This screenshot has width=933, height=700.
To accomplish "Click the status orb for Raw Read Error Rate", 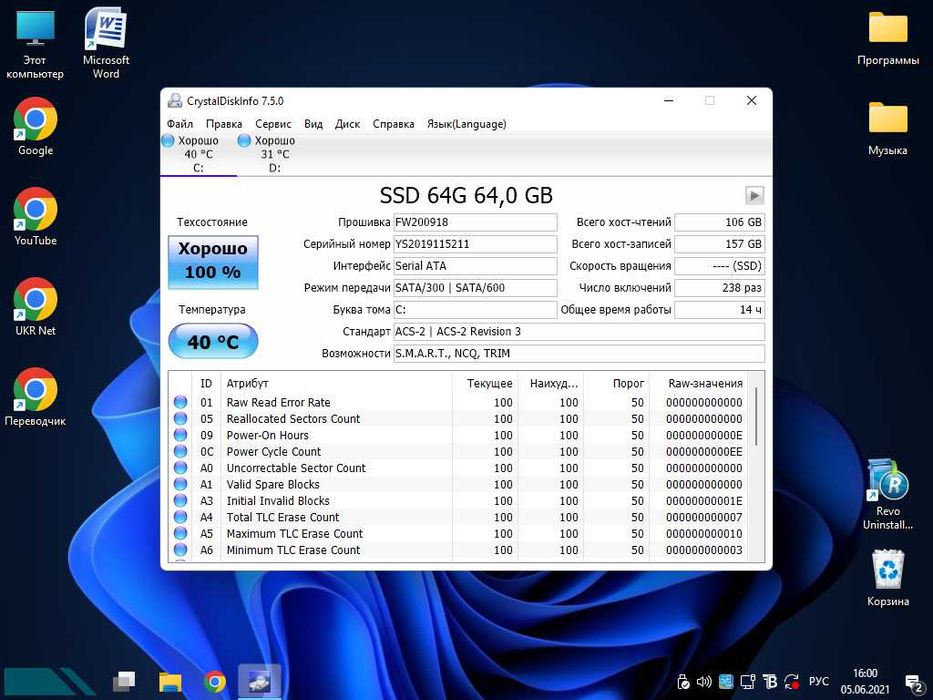I will pyautogui.click(x=181, y=403).
